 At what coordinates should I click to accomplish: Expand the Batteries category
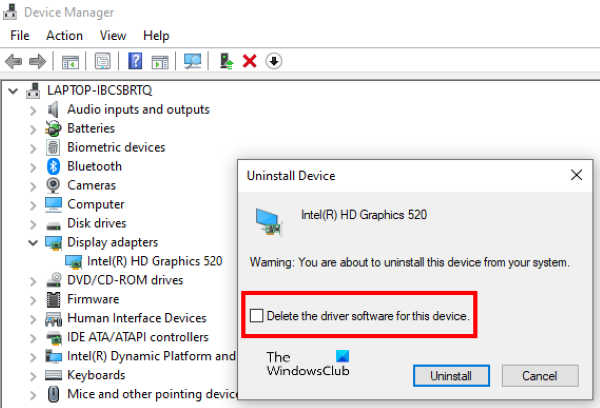(x=33, y=128)
